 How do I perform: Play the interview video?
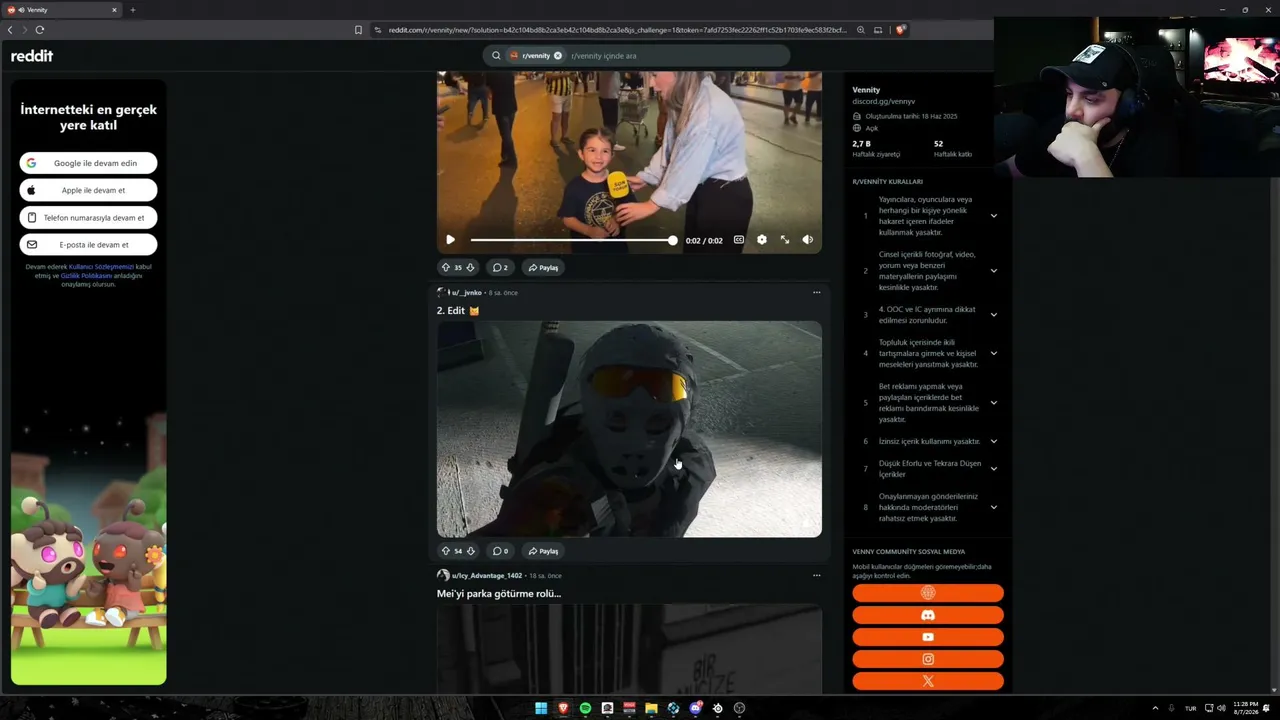click(x=450, y=240)
